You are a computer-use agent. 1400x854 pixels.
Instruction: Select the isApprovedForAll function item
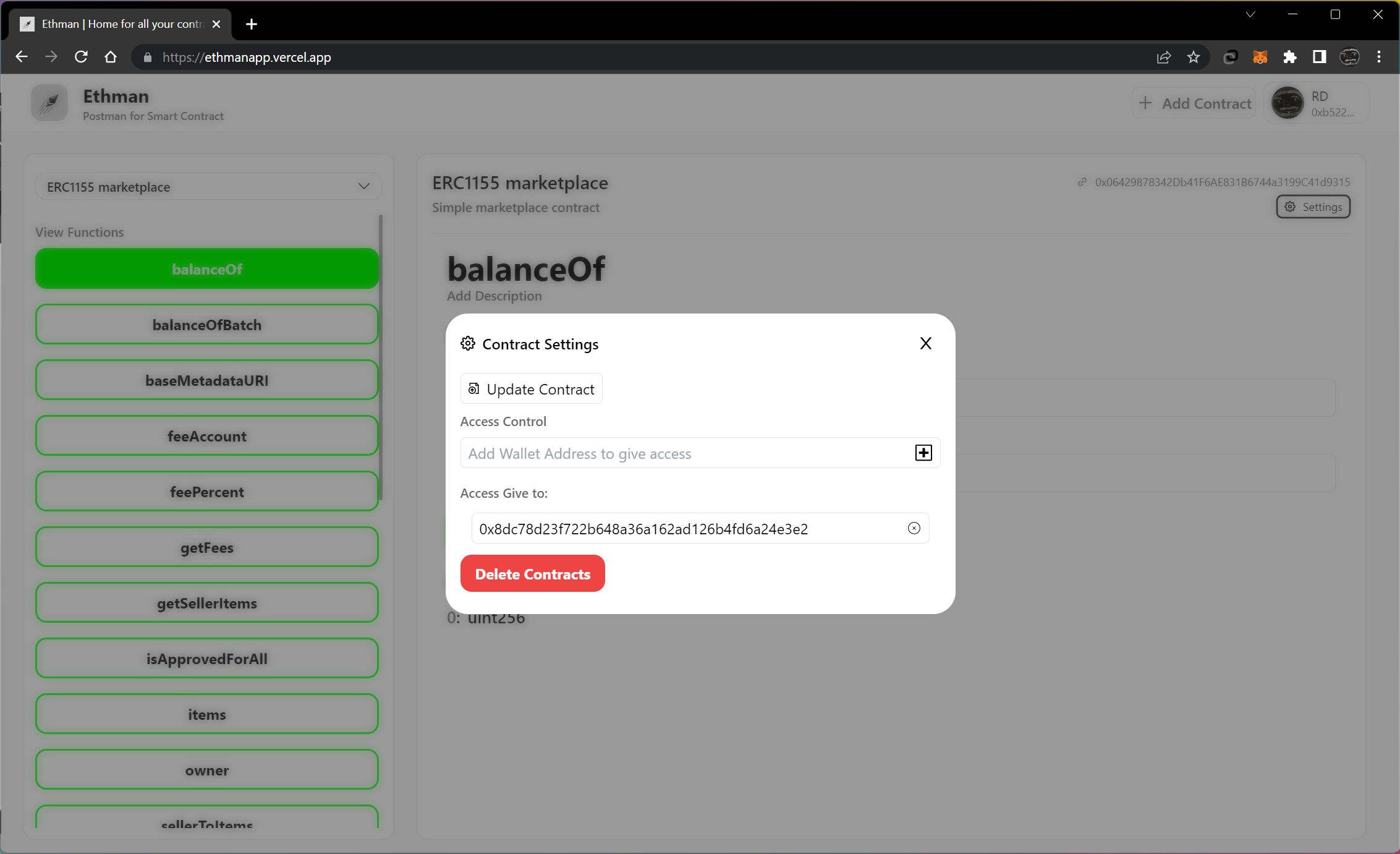(x=206, y=658)
